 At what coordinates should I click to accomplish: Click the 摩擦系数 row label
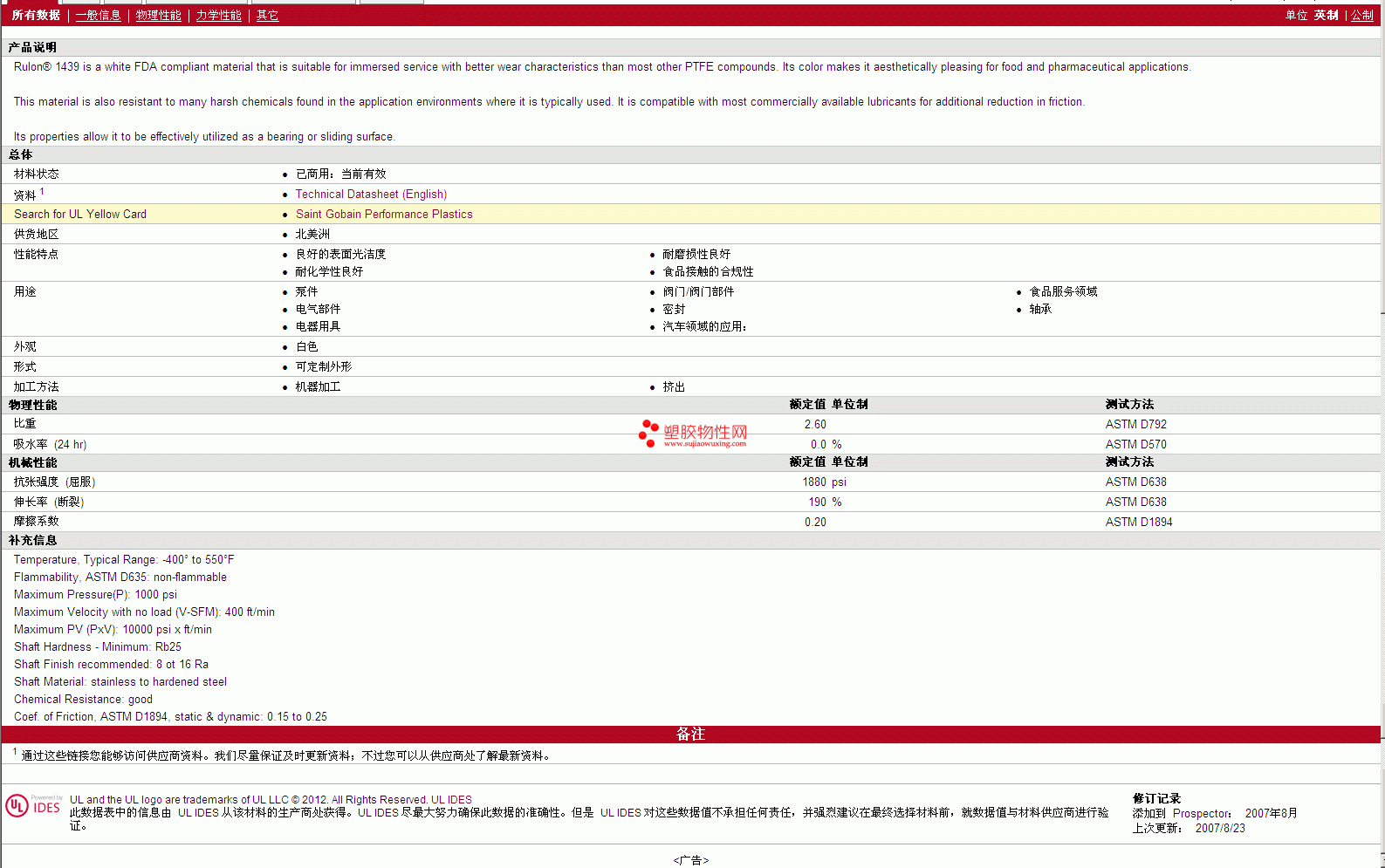point(36,521)
